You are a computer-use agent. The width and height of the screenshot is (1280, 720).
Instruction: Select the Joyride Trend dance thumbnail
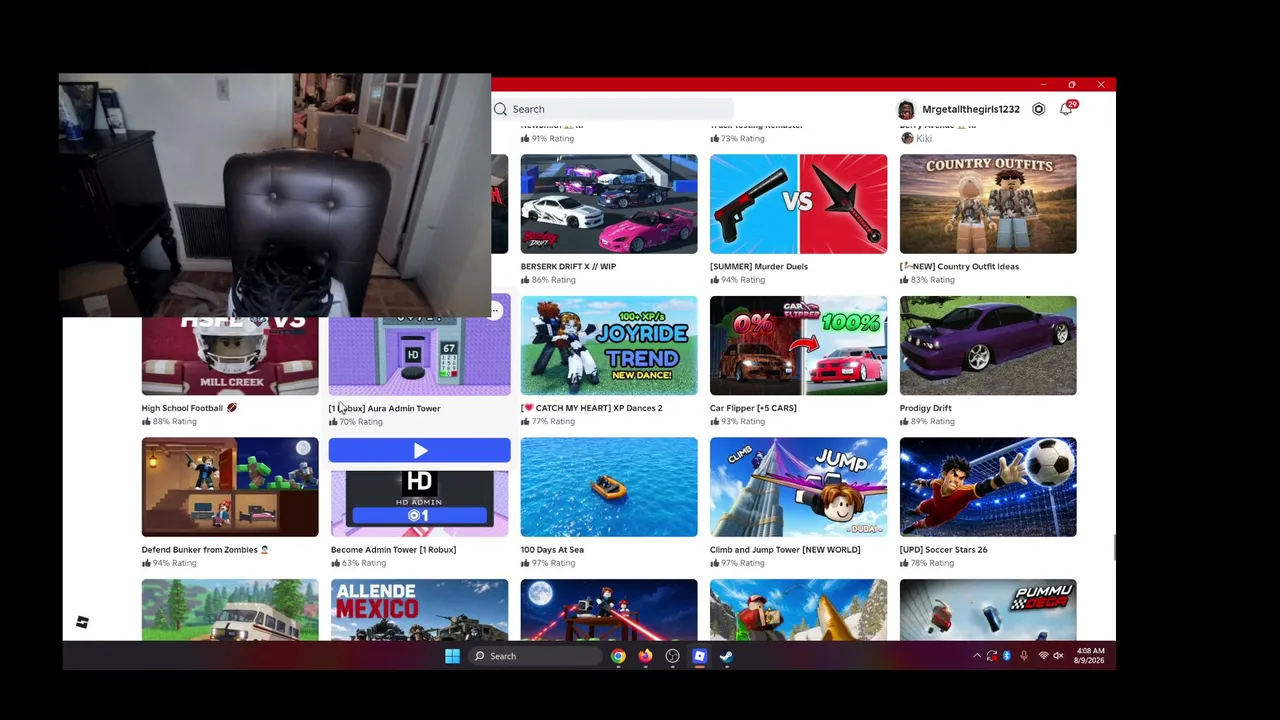coord(609,346)
